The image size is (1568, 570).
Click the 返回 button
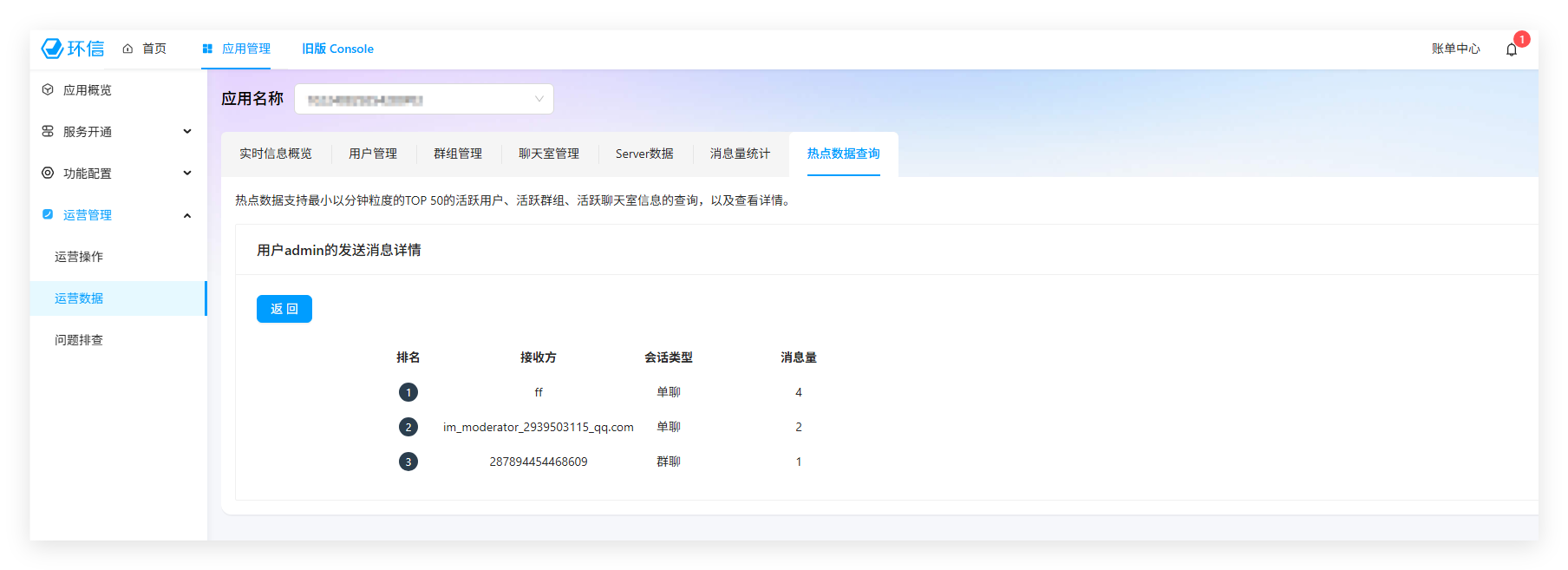[284, 309]
